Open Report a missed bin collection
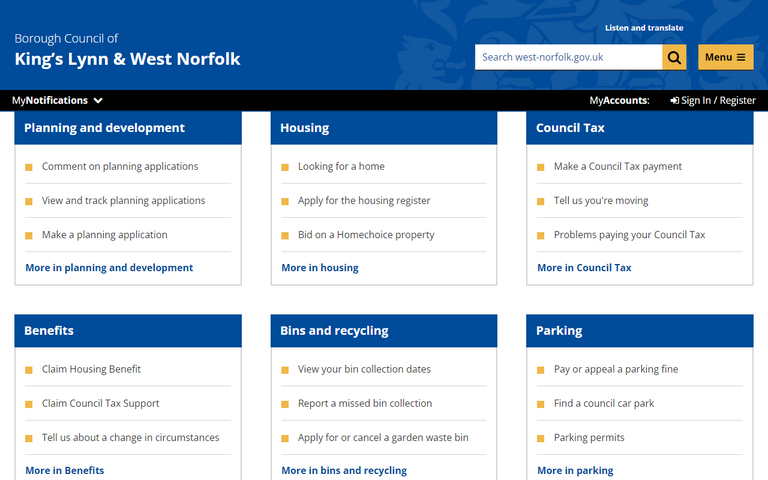 click(x=365, y=404)
